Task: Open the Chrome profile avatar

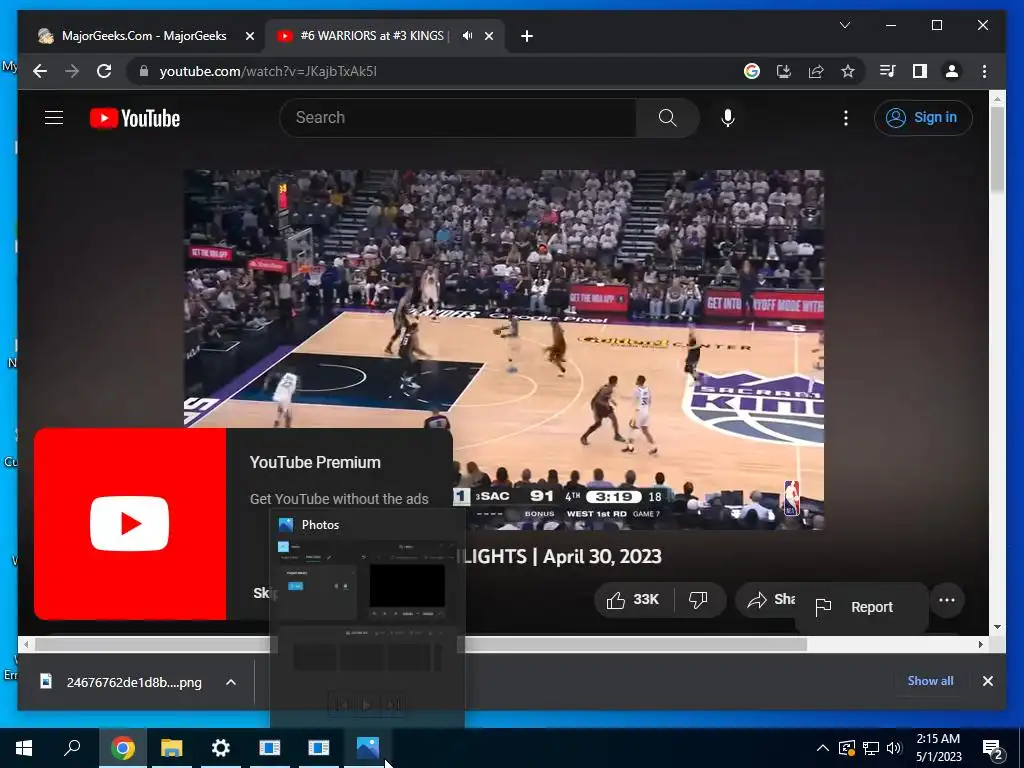Action: (x=952, y=71)
